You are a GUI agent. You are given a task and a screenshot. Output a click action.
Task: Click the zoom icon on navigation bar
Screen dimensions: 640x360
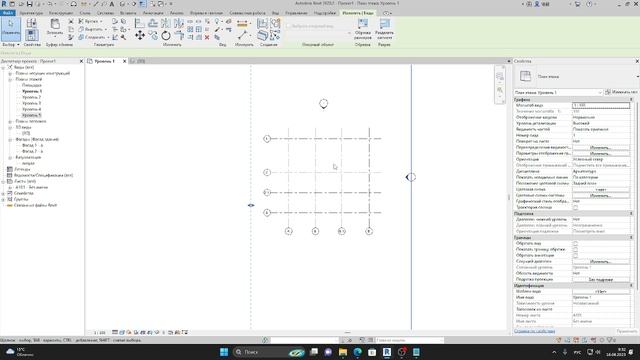[x=500, y=90]
